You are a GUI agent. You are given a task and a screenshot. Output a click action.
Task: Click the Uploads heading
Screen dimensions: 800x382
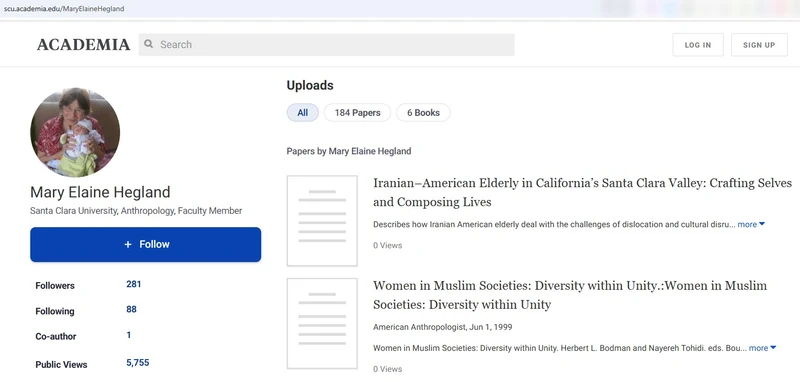[x=310, y=85]
